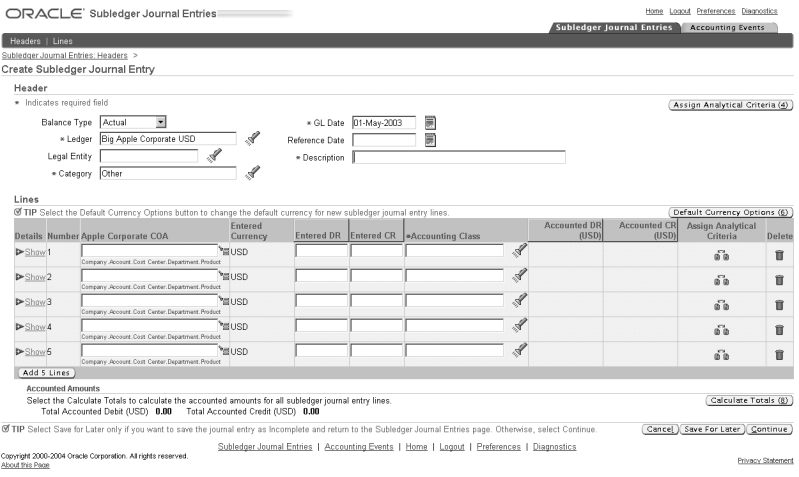Open account flexfield picker for line 4
The height and width of the screenshot is (477, 799).
[224, 326]
